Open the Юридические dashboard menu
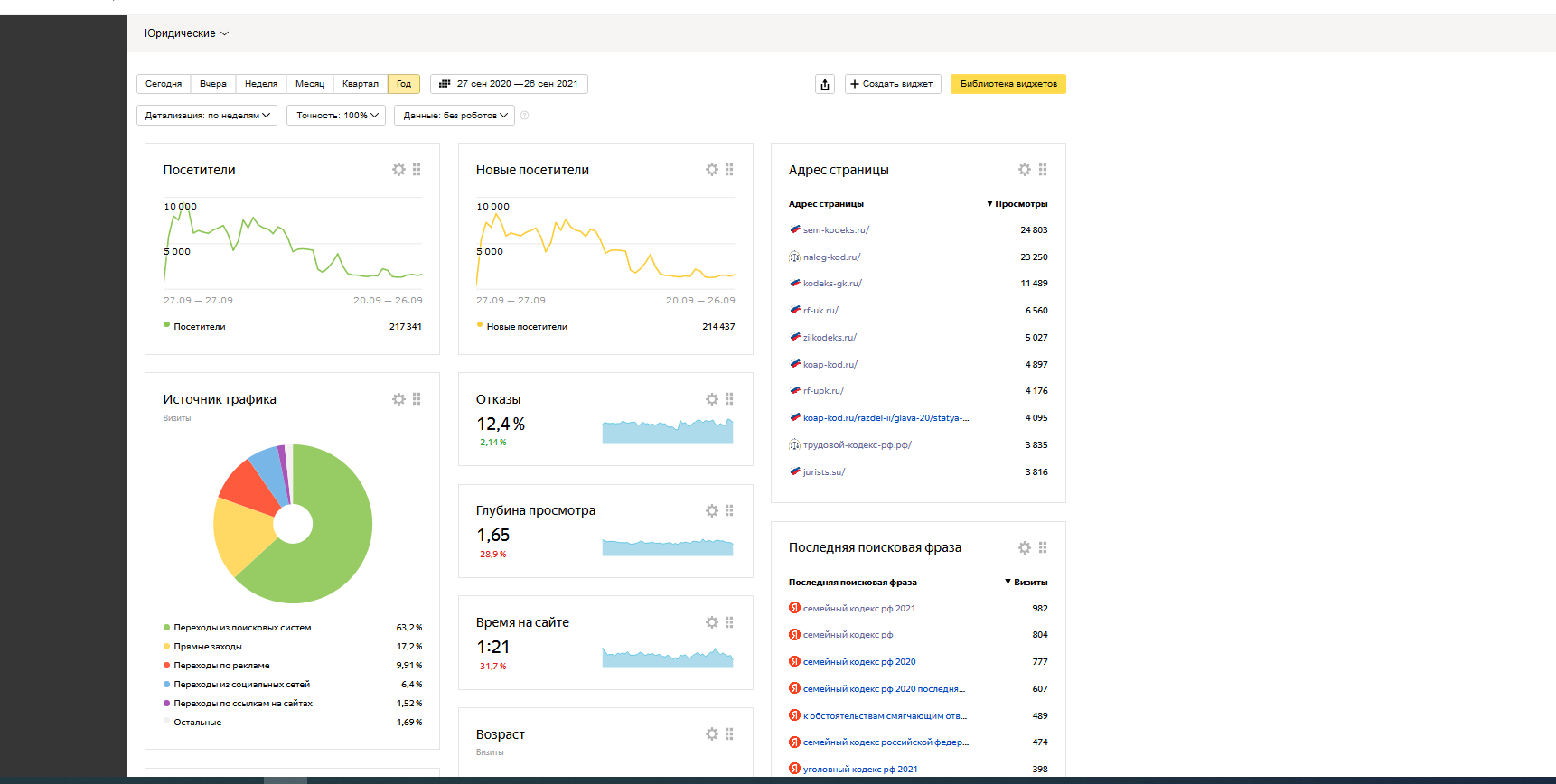 click(x=186, y=33)
